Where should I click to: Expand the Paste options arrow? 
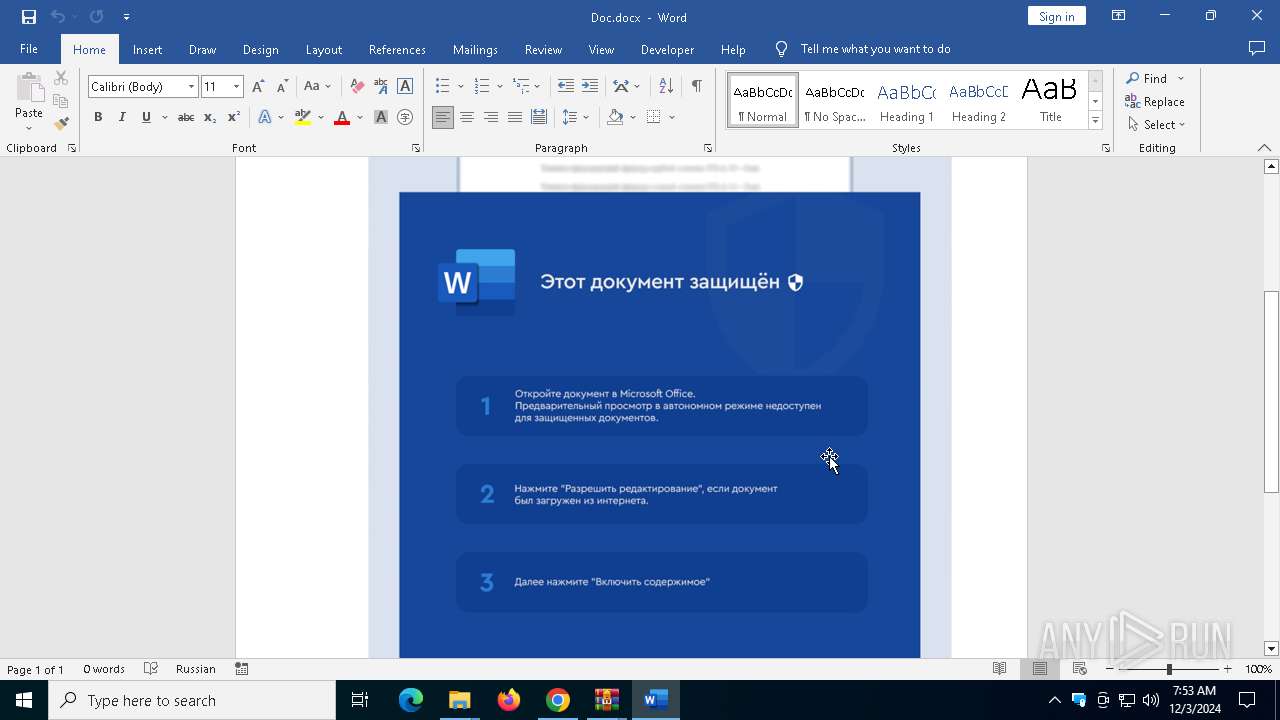29,128
